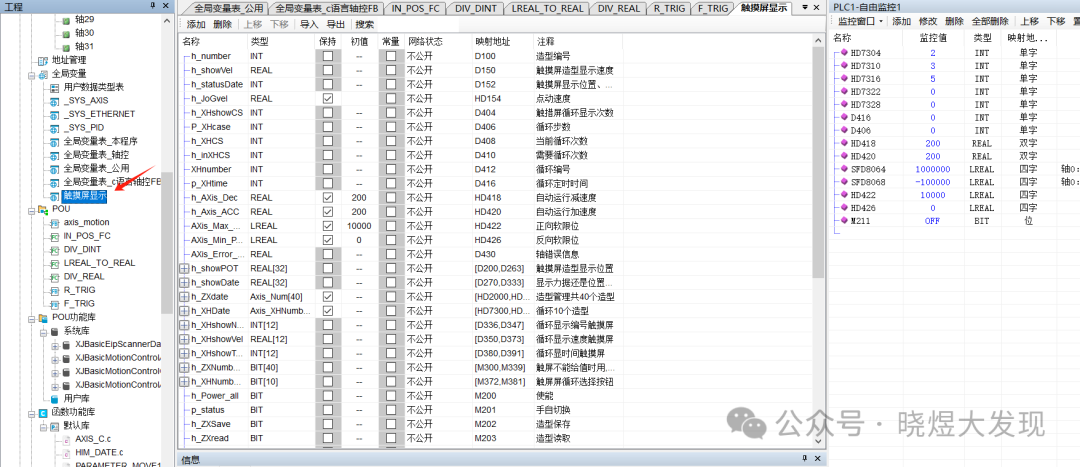This screenshot has width=1080, height=467.
Task: Click 全部删除 in monitor toolbar
Action: [x=989, y=22]
